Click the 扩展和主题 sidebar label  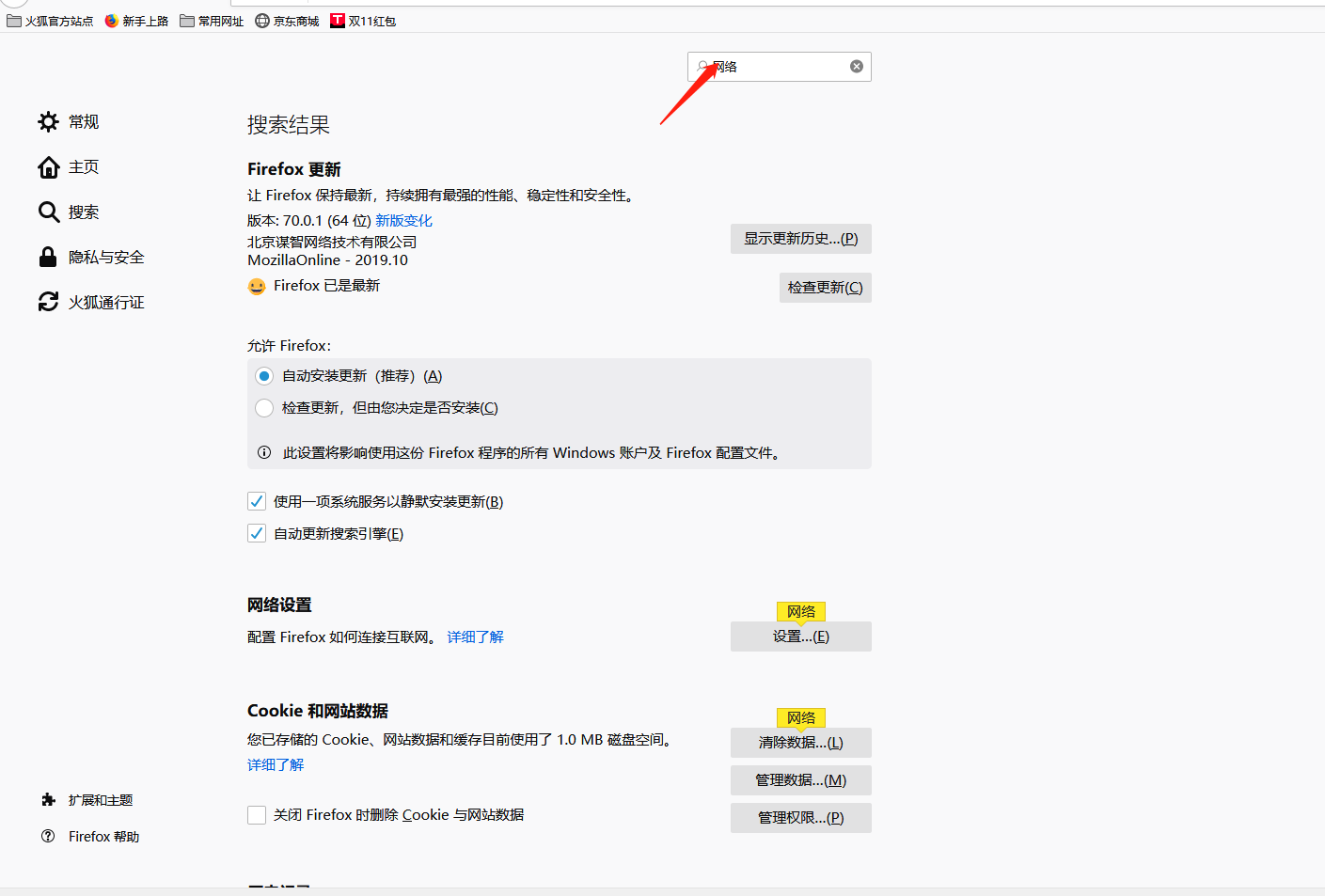click(101, 800)
